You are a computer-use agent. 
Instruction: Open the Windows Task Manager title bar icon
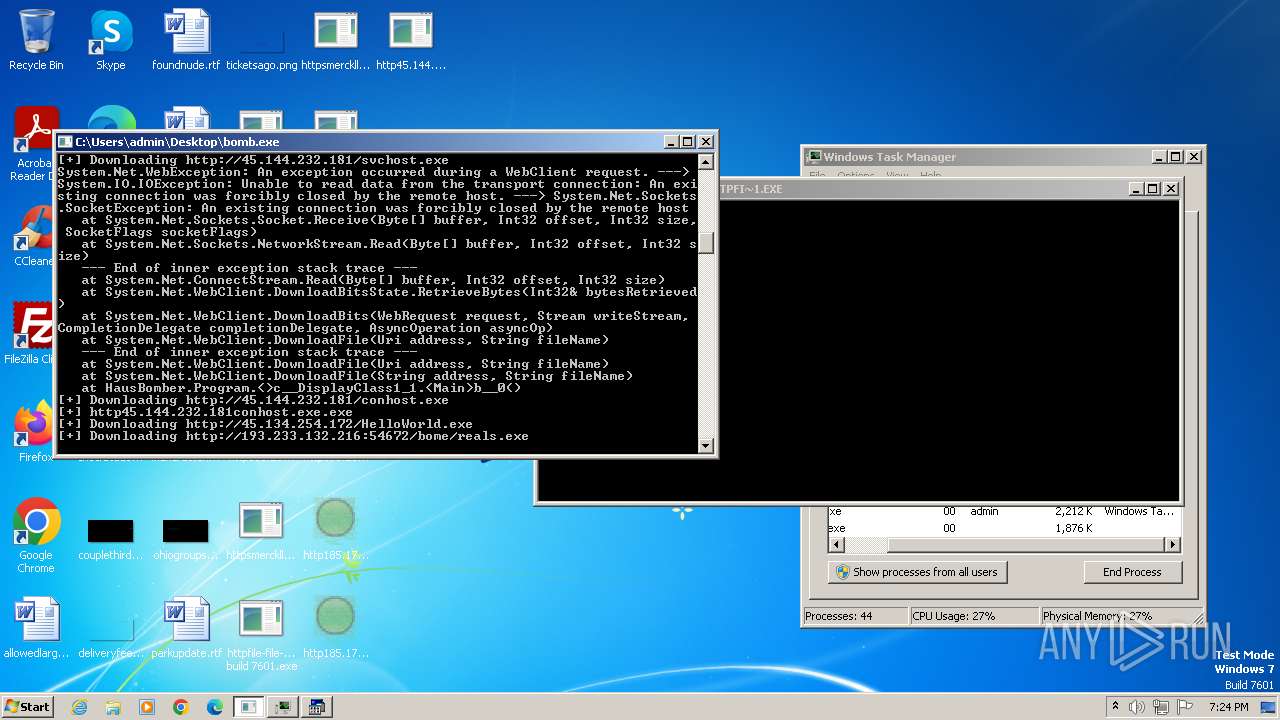click(815, 157)
